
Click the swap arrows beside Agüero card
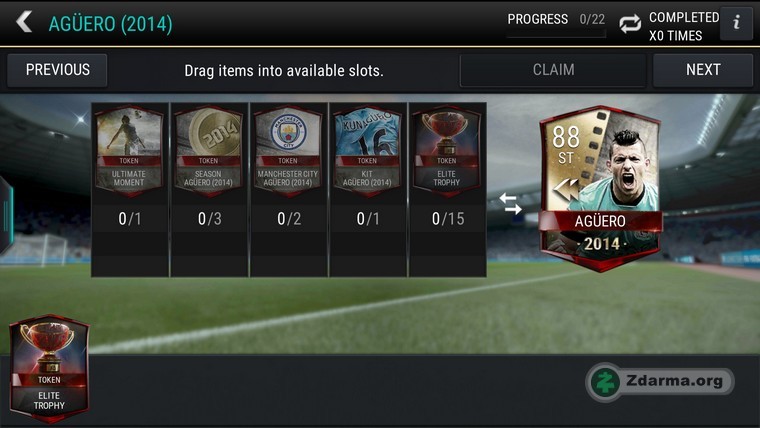511,204
